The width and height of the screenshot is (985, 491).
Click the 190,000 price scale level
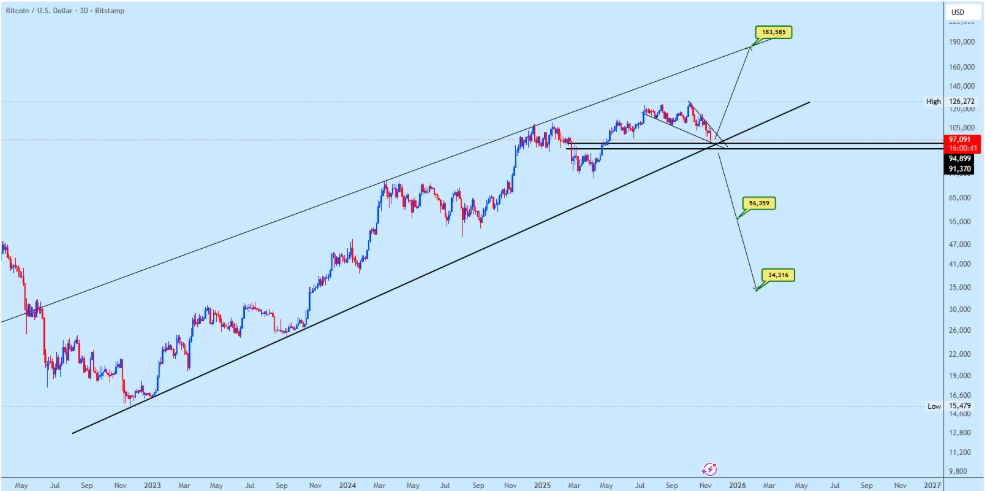pyautogui.click(x=961, y=42)
